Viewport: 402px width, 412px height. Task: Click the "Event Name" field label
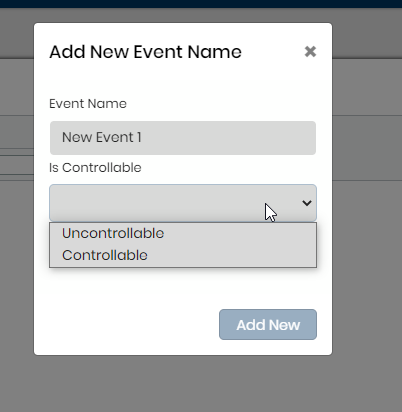[x=88, y=104]
